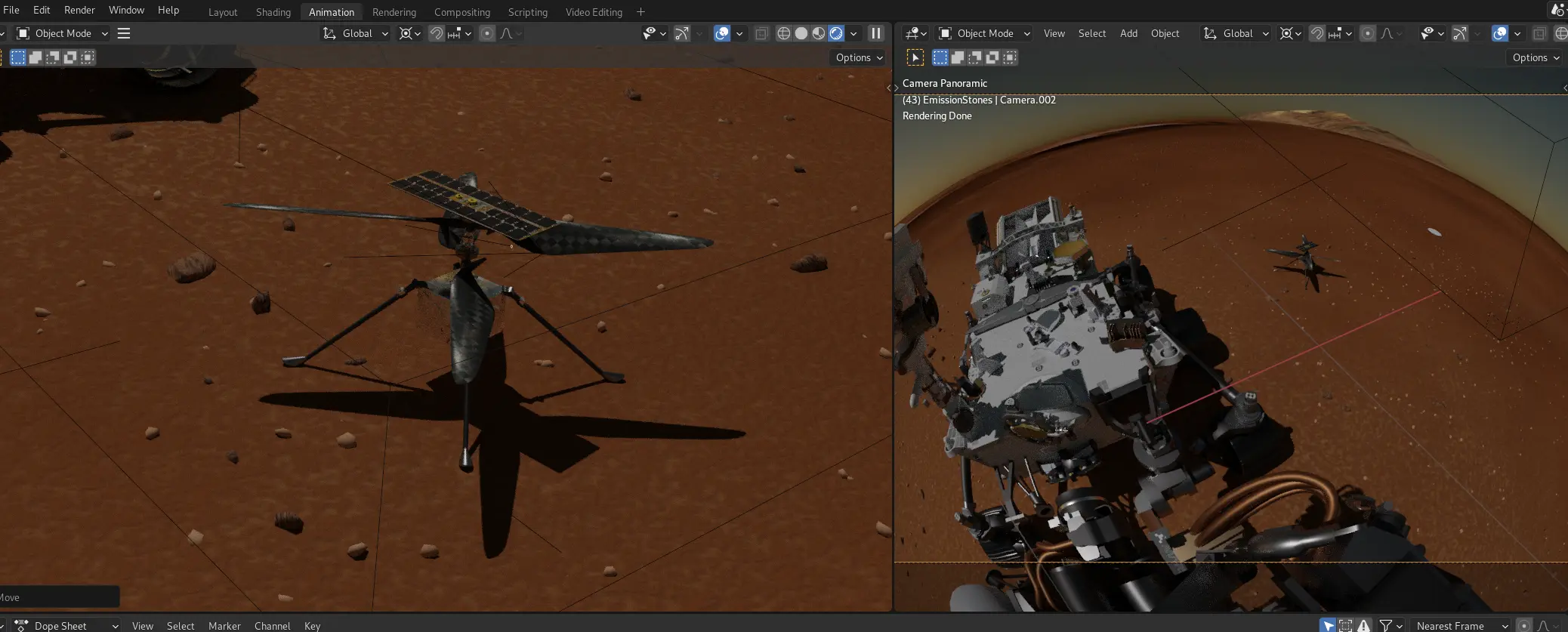Select the tweak tool in right viewport
Viewport: 1568px width, 632px height.
coord(915,57)
